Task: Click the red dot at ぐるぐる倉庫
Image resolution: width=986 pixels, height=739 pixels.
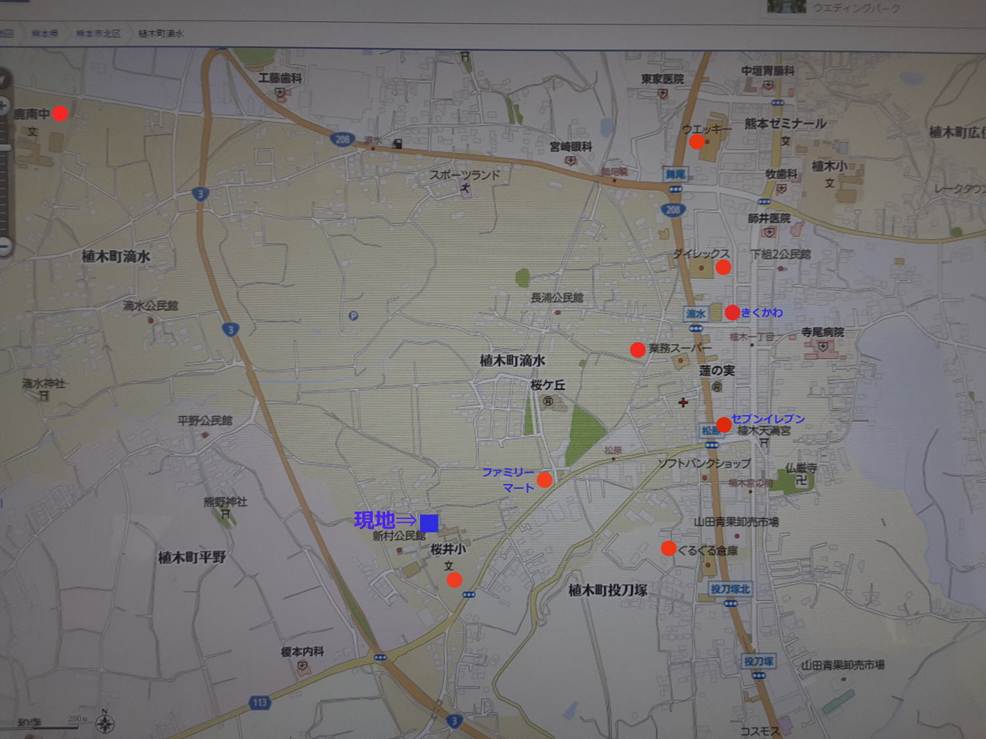Action: pos(668,547)
